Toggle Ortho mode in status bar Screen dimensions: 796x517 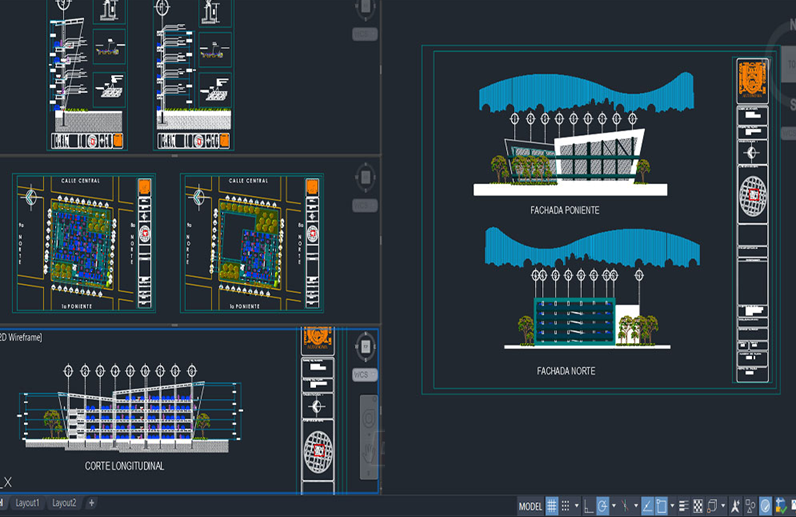tap(588, 506)
